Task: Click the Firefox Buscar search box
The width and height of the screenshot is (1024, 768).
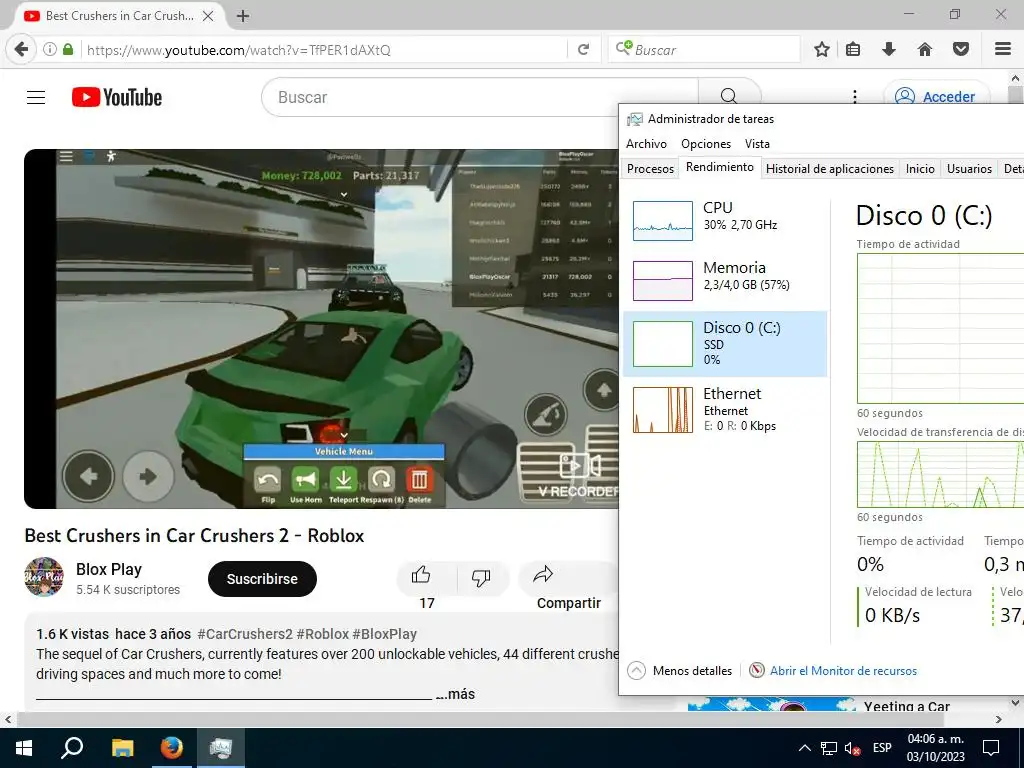Action: pos(705,50)
